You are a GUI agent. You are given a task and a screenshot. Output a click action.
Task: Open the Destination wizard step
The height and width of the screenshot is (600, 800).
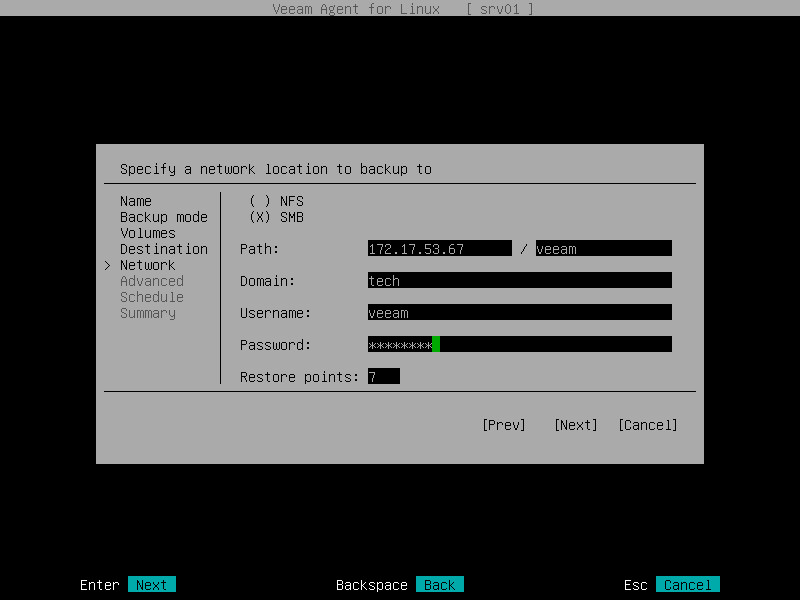(164, 249)
